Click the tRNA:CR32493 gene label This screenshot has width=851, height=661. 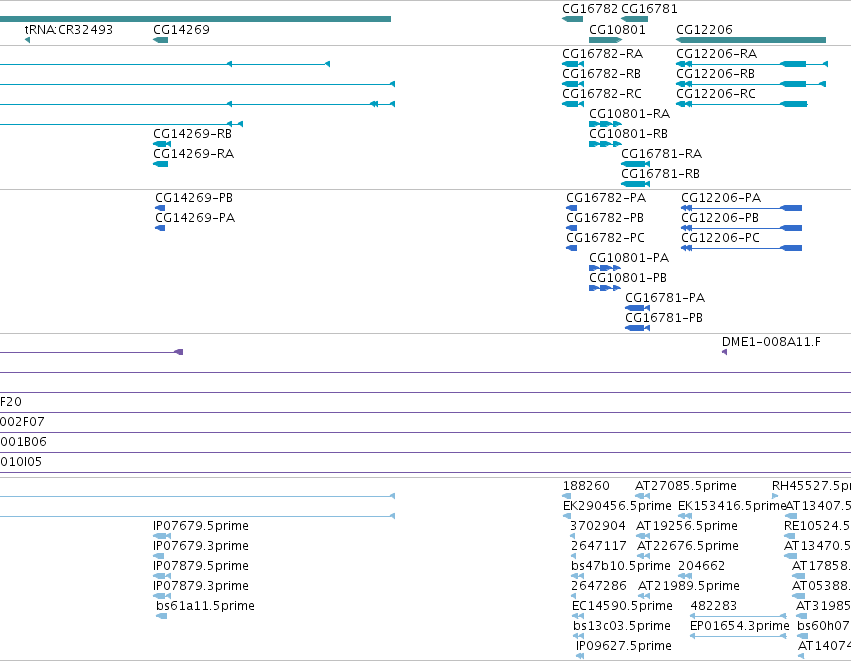(x=69, y=30)
